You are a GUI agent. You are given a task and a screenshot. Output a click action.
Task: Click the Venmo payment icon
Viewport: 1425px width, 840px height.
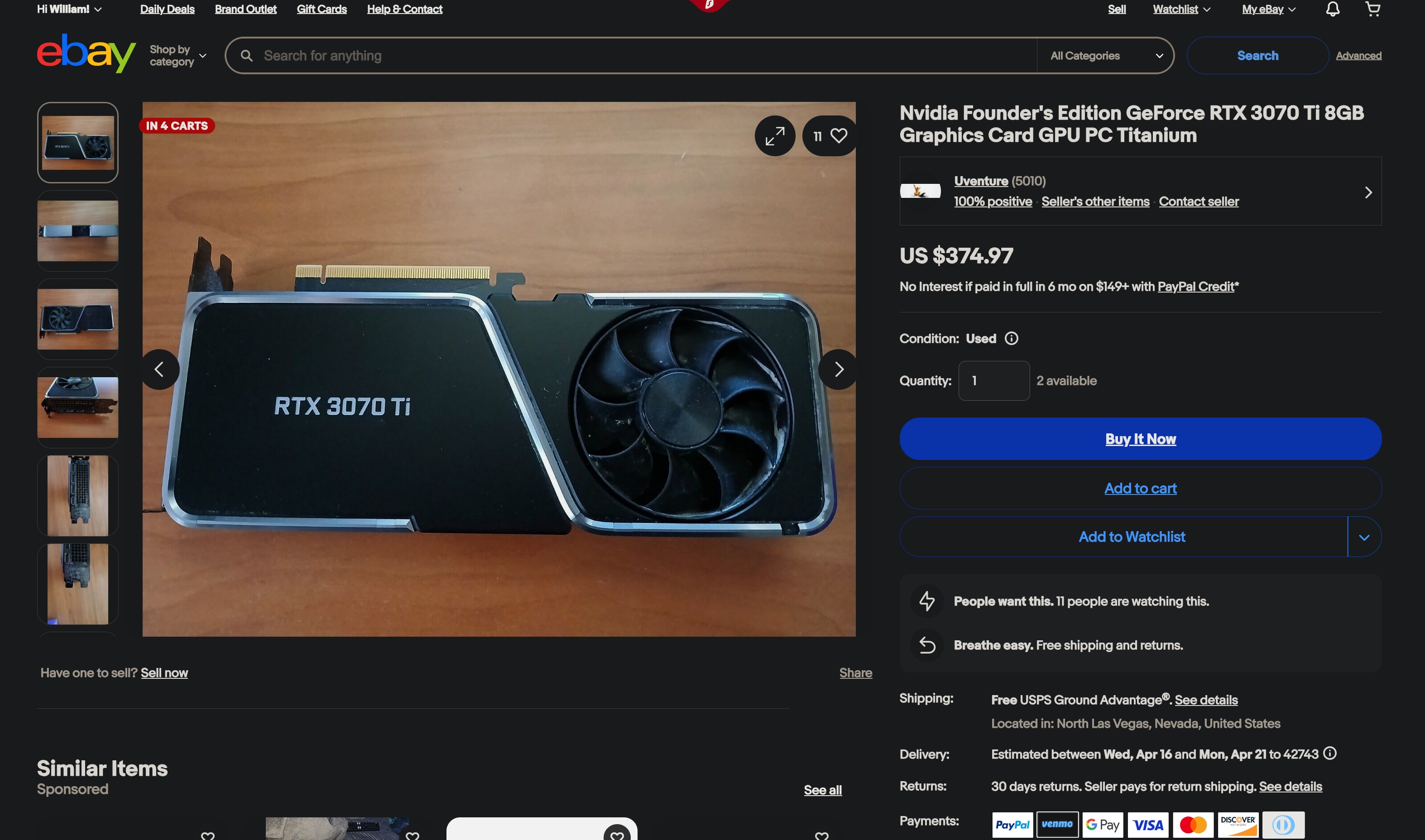tap(1057, 825)
